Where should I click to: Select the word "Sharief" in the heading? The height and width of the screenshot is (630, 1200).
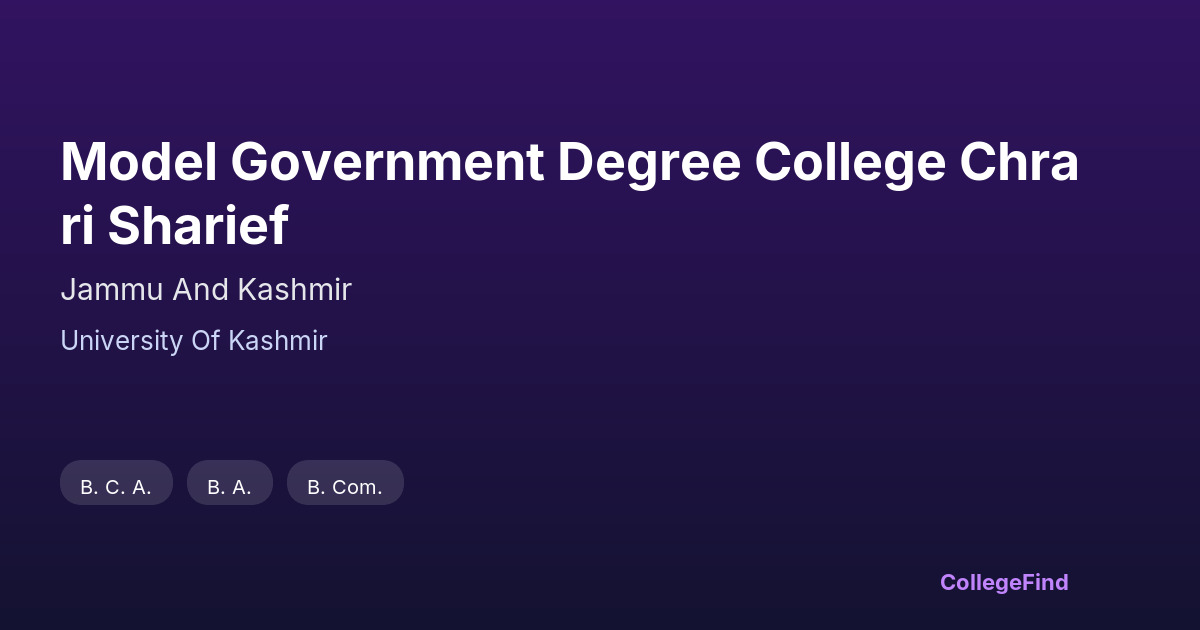(198, 226)
